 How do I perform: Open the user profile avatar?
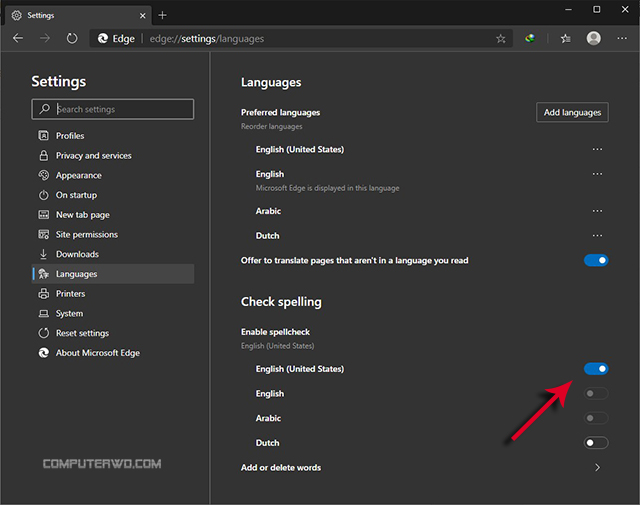593,38
